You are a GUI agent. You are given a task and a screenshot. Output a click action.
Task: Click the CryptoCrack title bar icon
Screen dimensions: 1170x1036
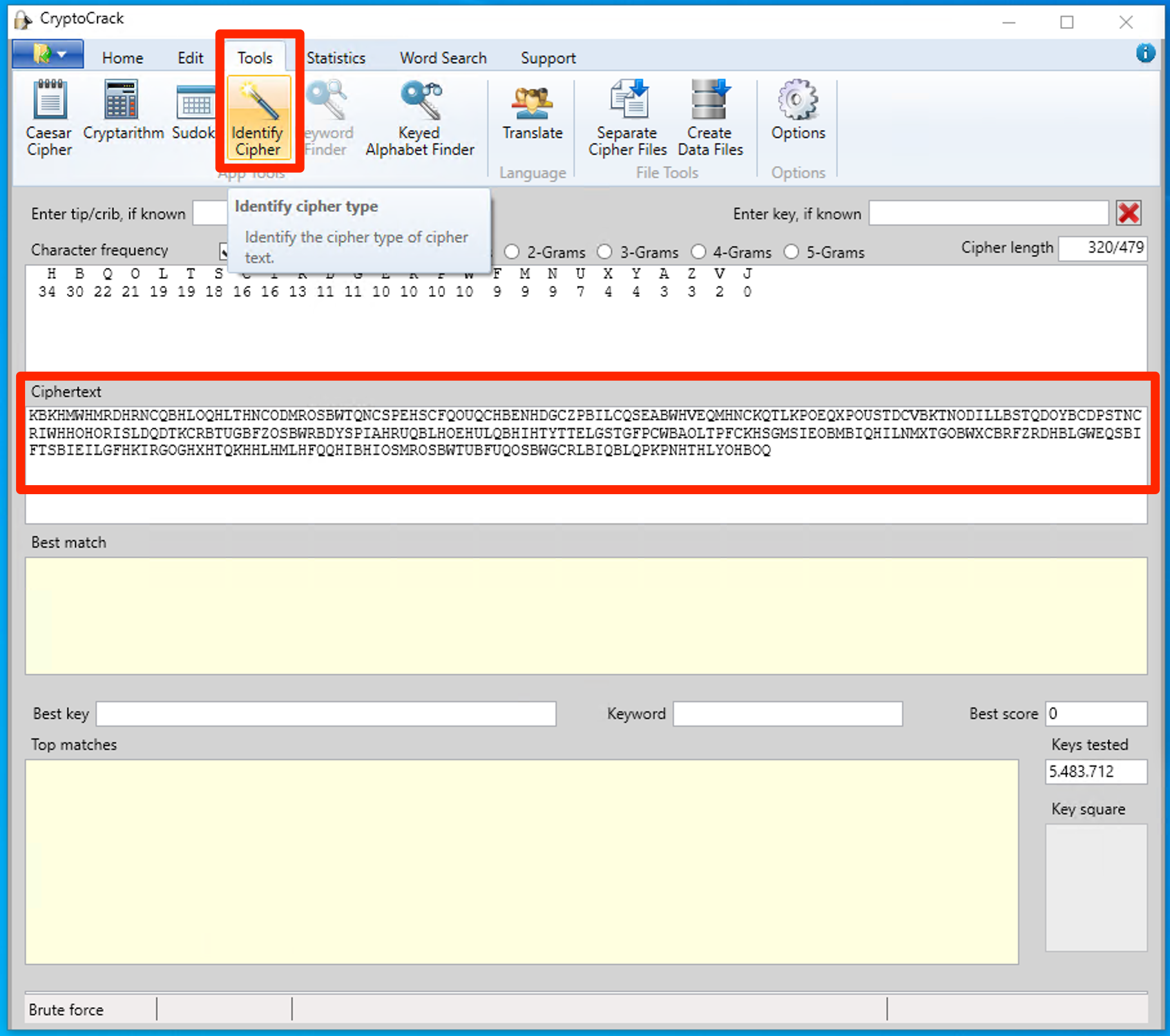(23, 19)
